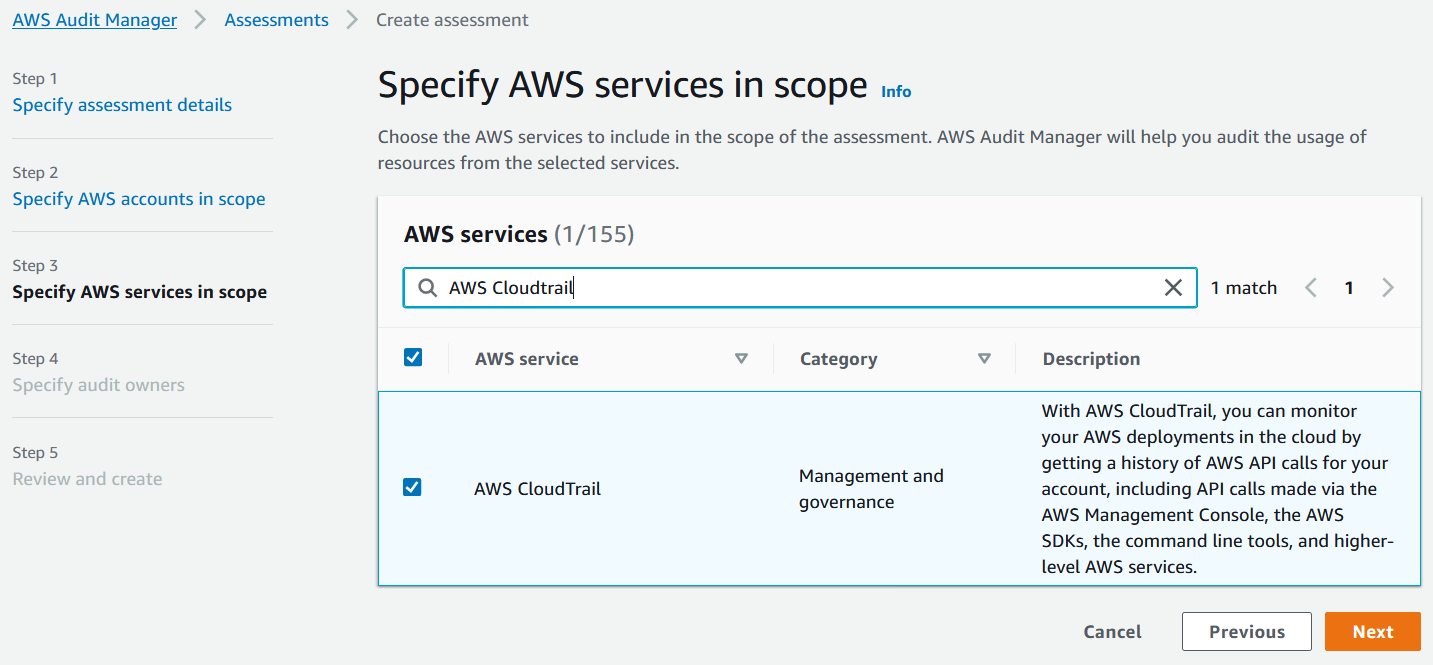Go to next page of results
The image size is (1433, 665).
click(x=1387, y=288)
